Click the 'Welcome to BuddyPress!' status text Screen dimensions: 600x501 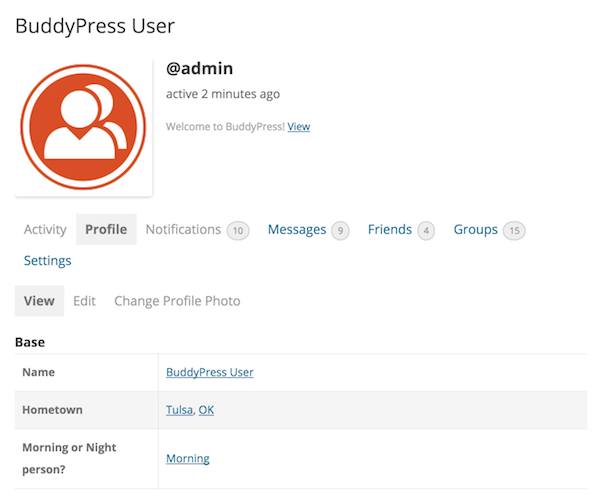pos(225,127)
